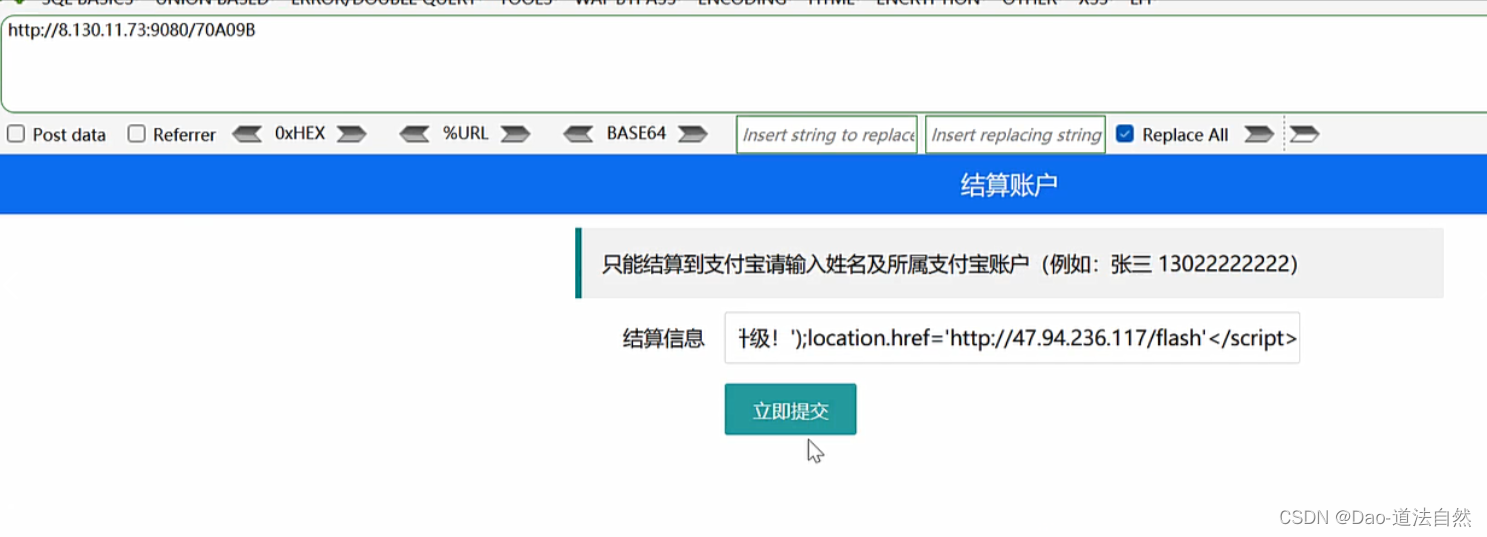
Task: Click the %URL label
Action: point(466,133)
